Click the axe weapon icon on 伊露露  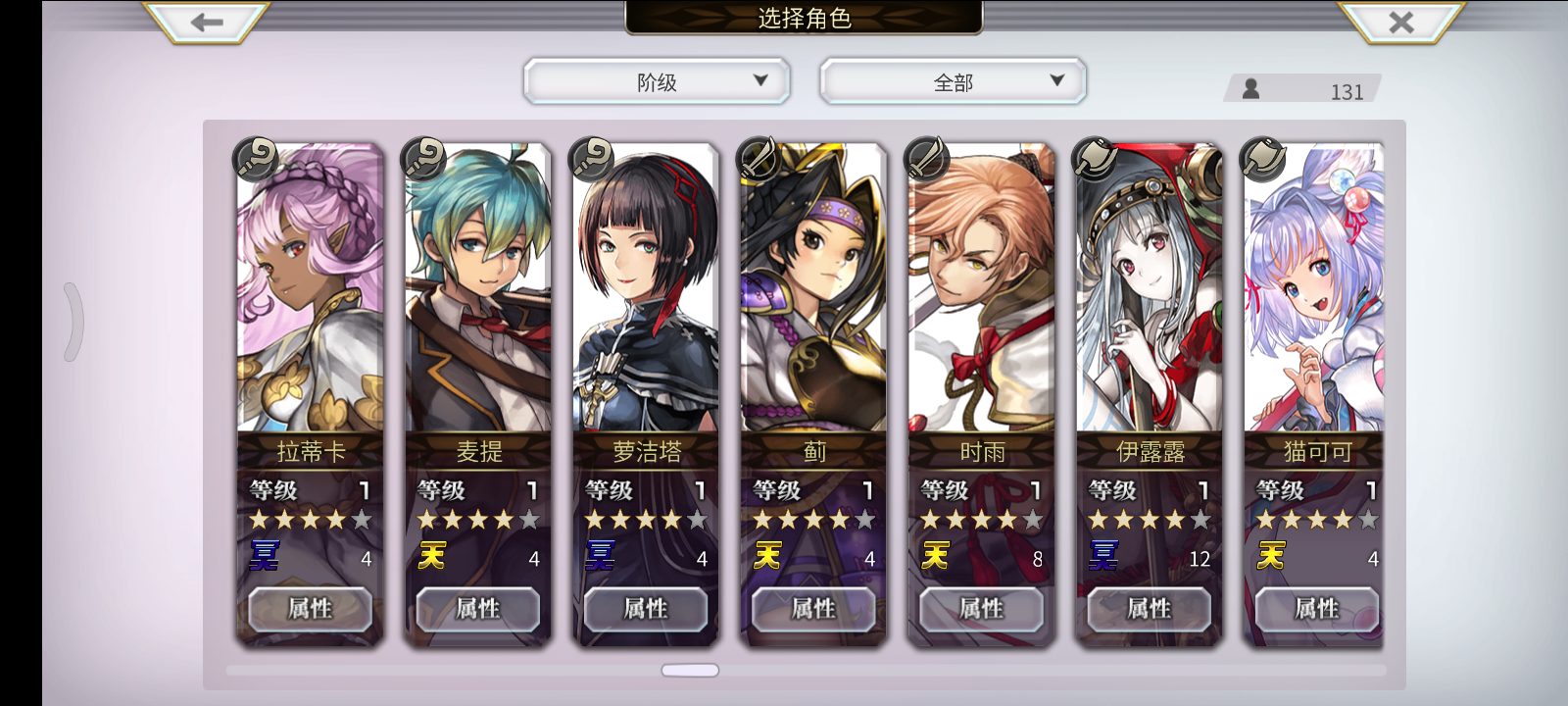click(1095, 160)
